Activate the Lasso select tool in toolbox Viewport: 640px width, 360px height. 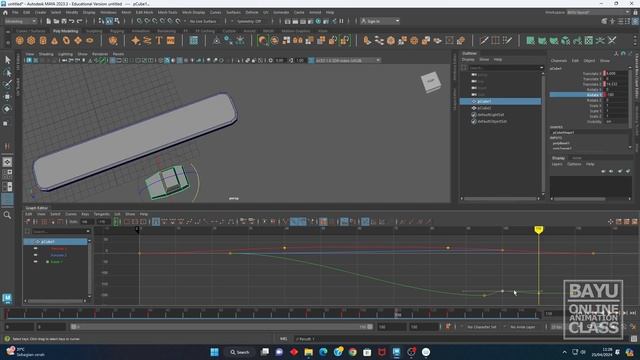click(7, 73)
